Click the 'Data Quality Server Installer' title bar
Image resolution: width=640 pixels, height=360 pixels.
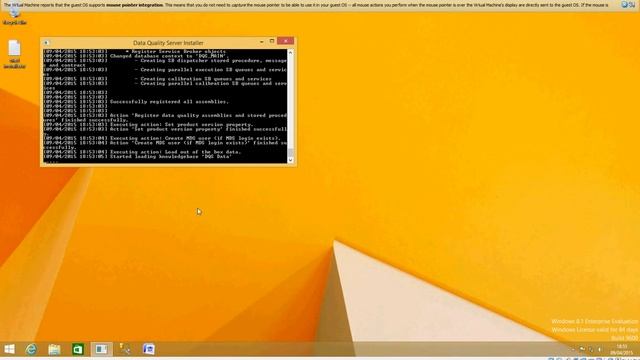click(168, 42)
